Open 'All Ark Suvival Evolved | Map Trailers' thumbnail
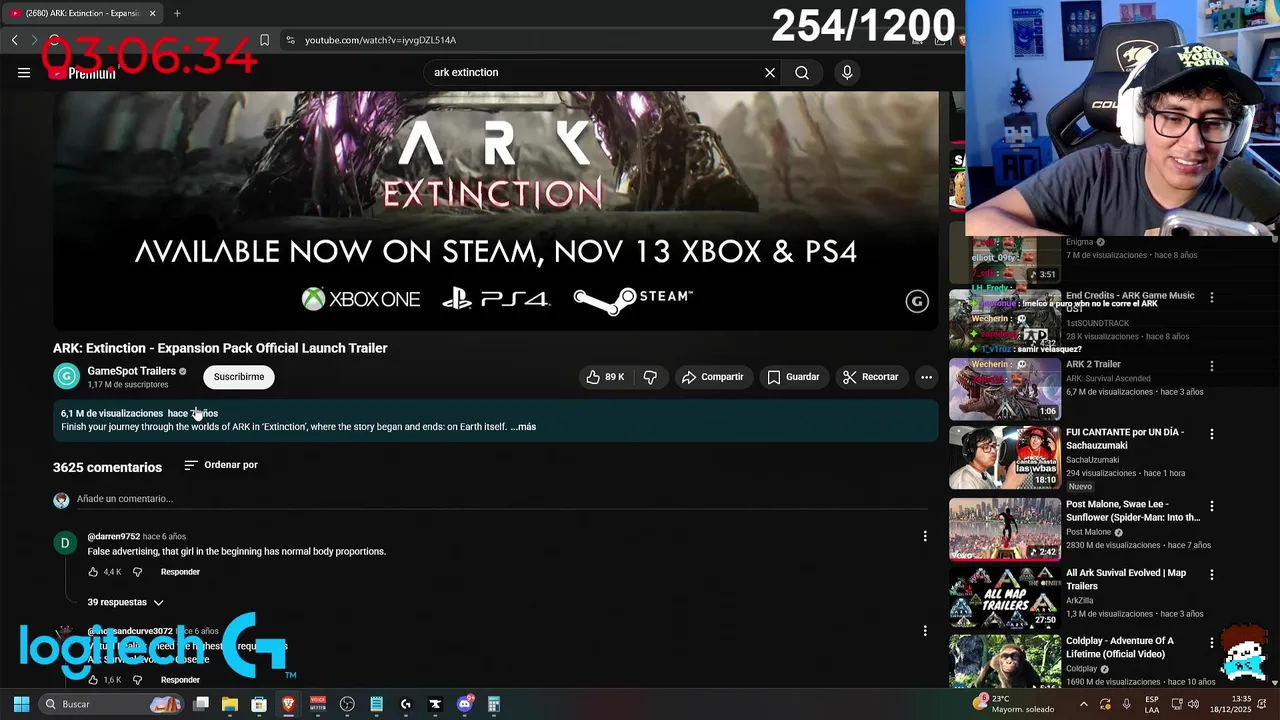This screenshot has width=1280, height=720. pos(1005,597)
